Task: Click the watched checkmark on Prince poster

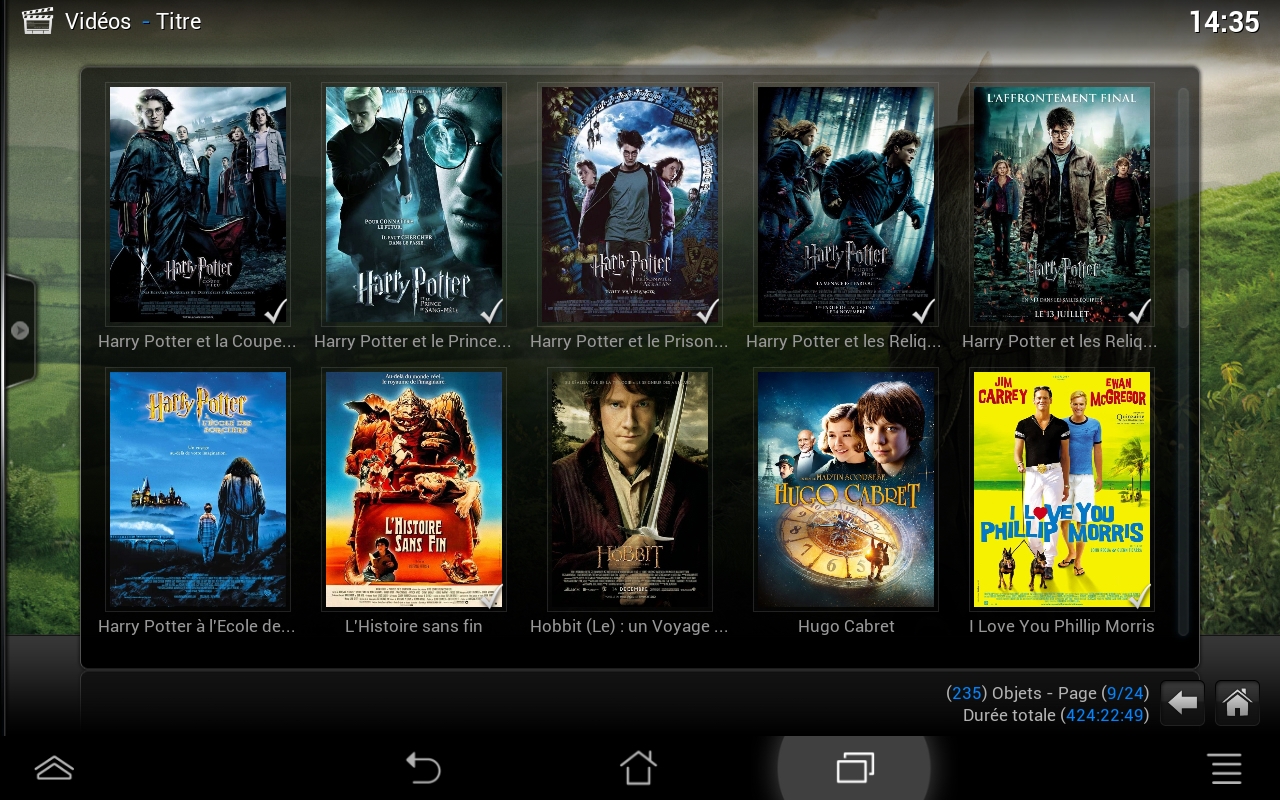Action: click(491, 311)
